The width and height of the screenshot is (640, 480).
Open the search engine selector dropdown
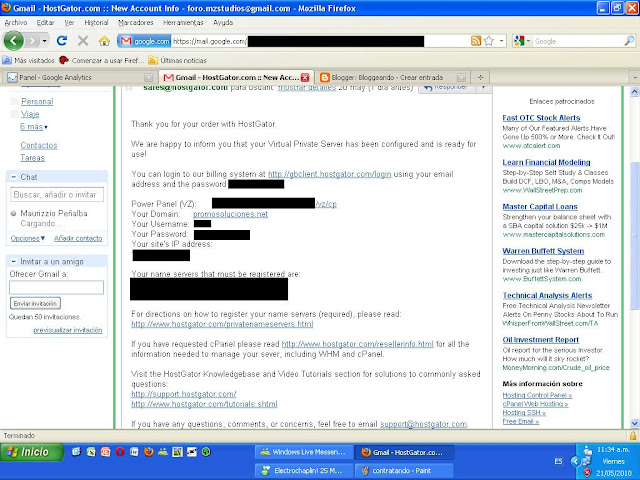point(528,41)
